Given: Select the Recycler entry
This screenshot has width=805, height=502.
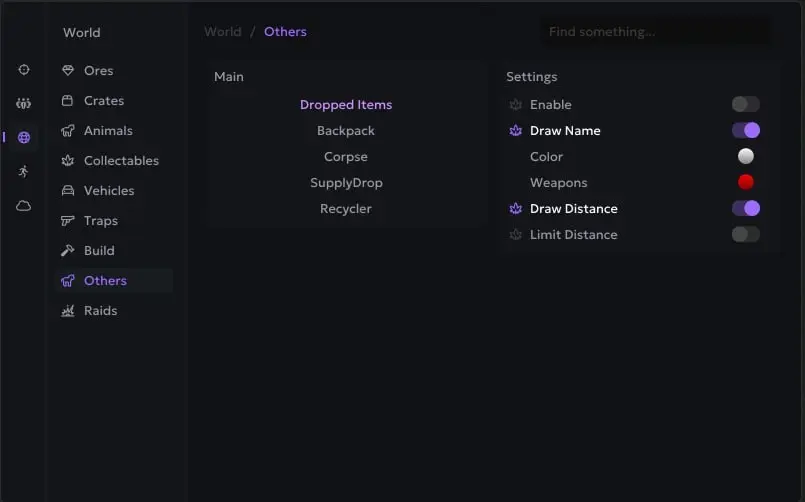Looking at the screenshot, I should pyautogui.click(x=346, y=209).
